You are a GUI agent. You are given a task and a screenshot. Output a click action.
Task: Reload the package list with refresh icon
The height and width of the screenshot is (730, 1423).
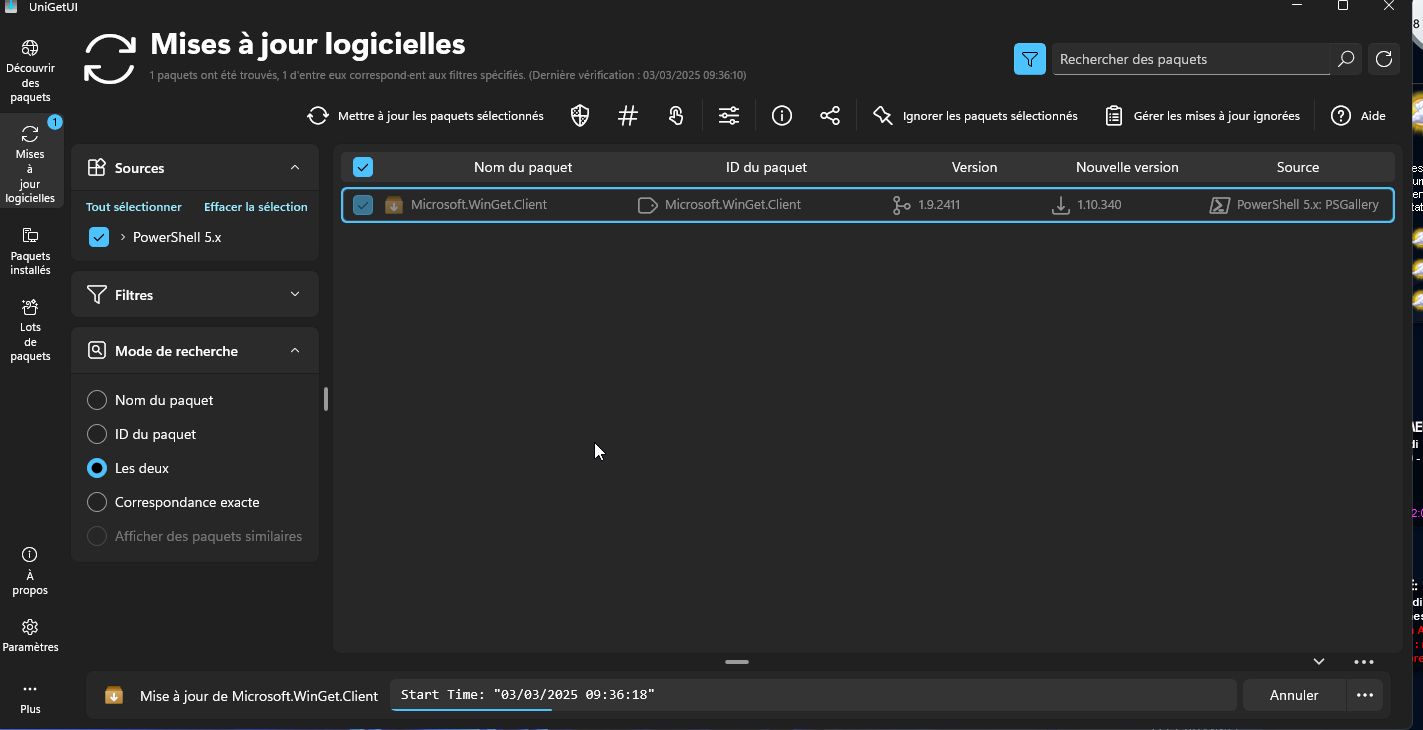point(1384,59)
